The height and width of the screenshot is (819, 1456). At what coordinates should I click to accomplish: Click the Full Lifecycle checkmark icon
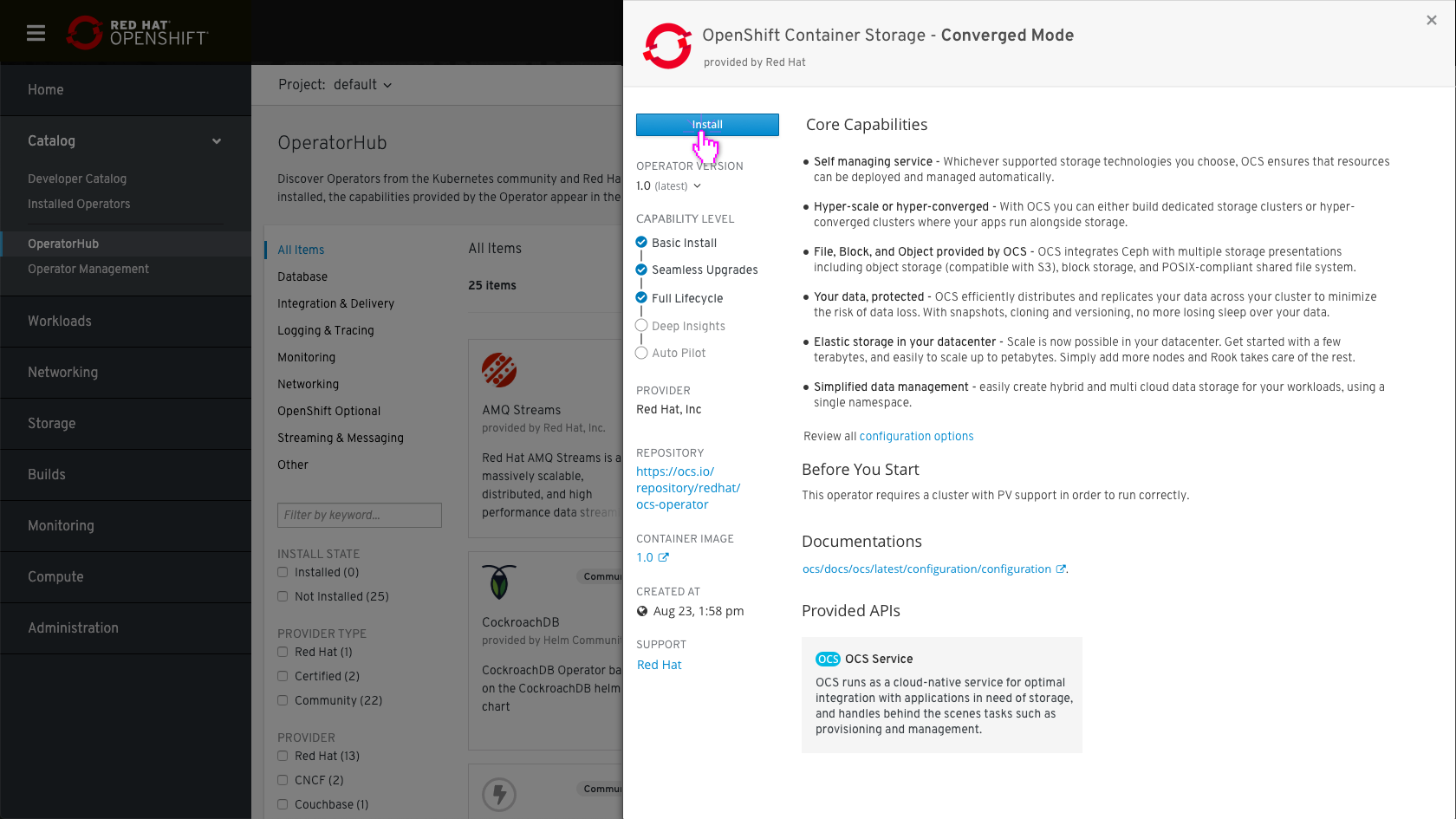pyautogui.click(x=641, y=297)
